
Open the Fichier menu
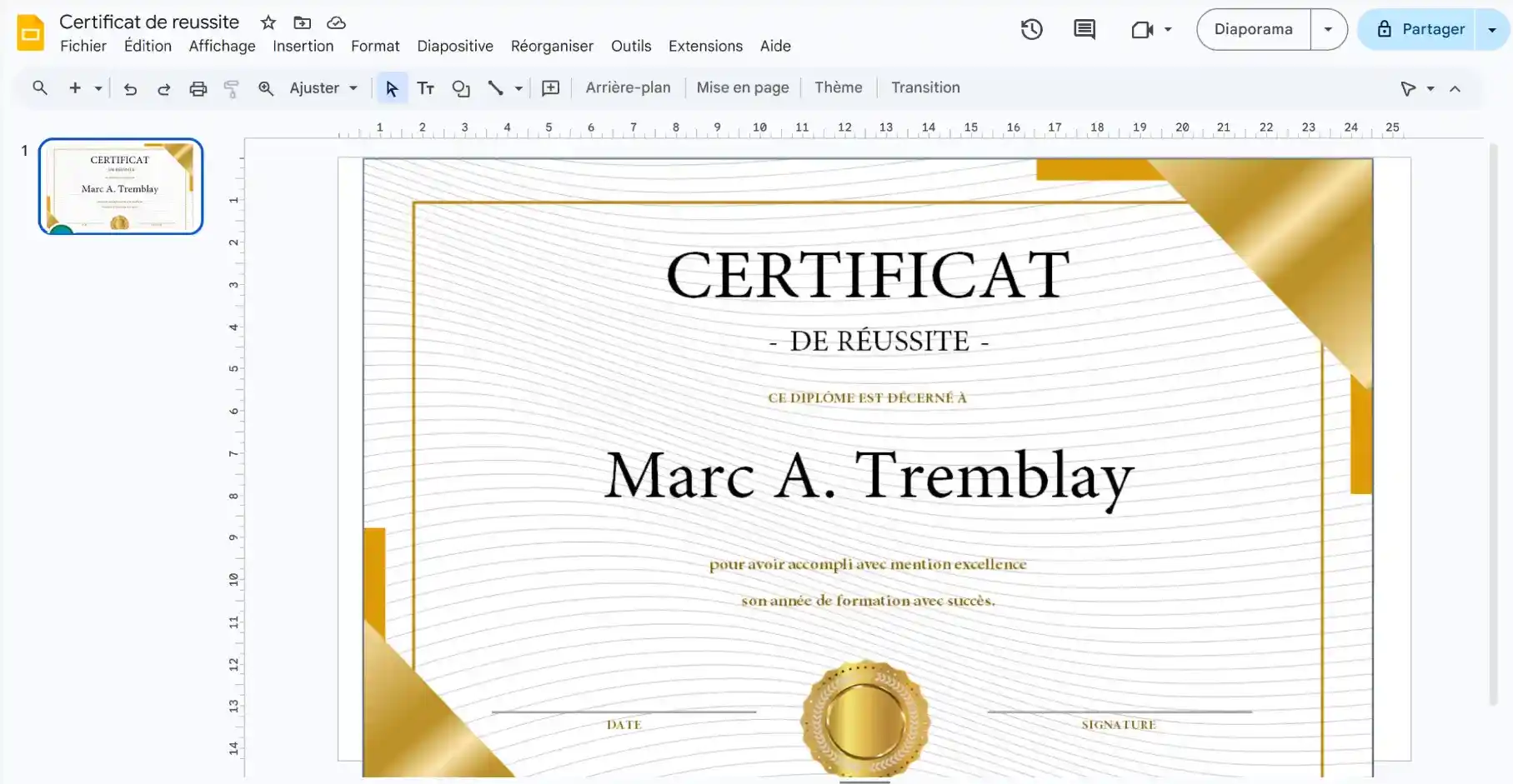83,47
